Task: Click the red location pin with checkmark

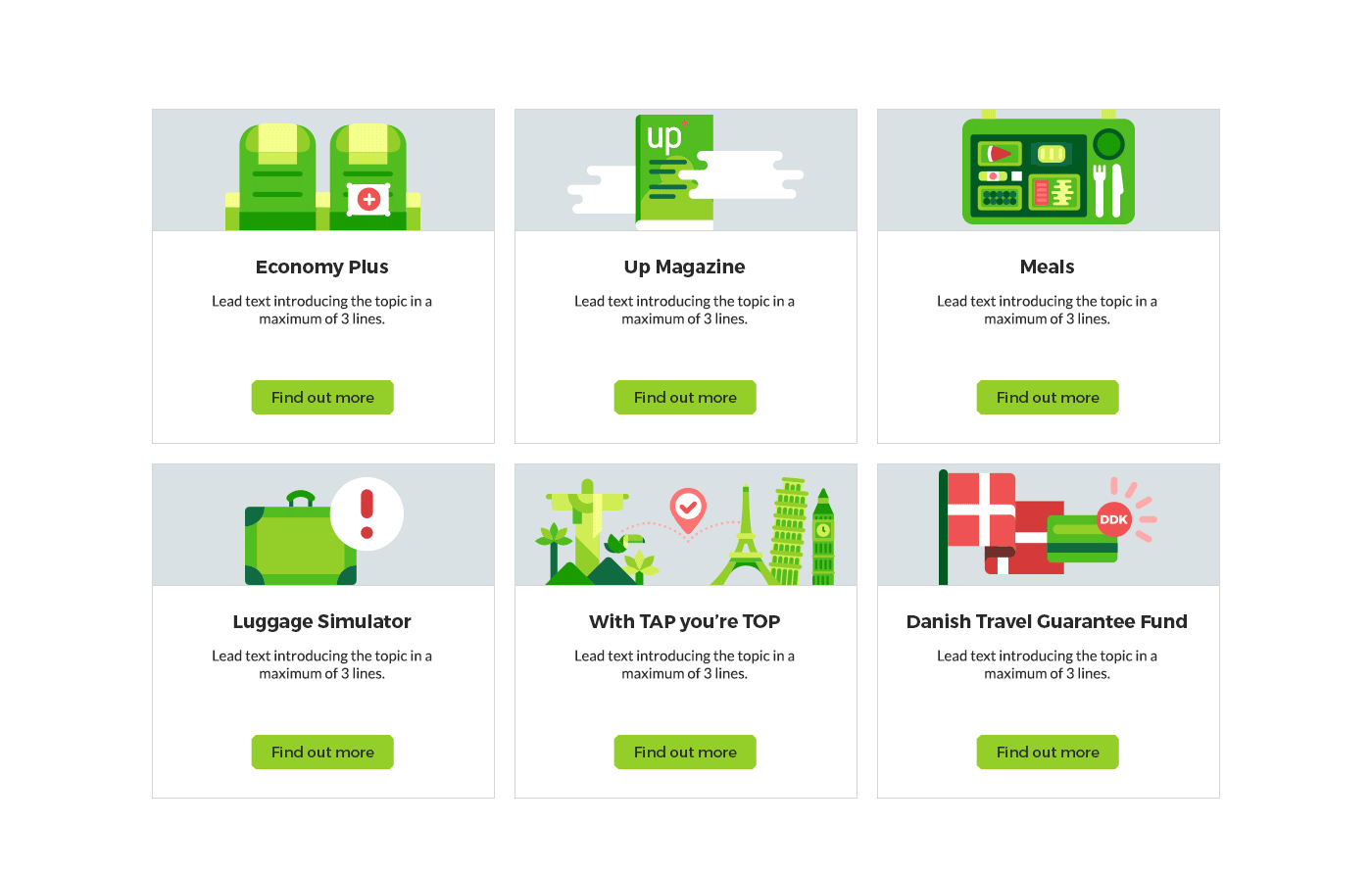Action: [x=688, y=510]
